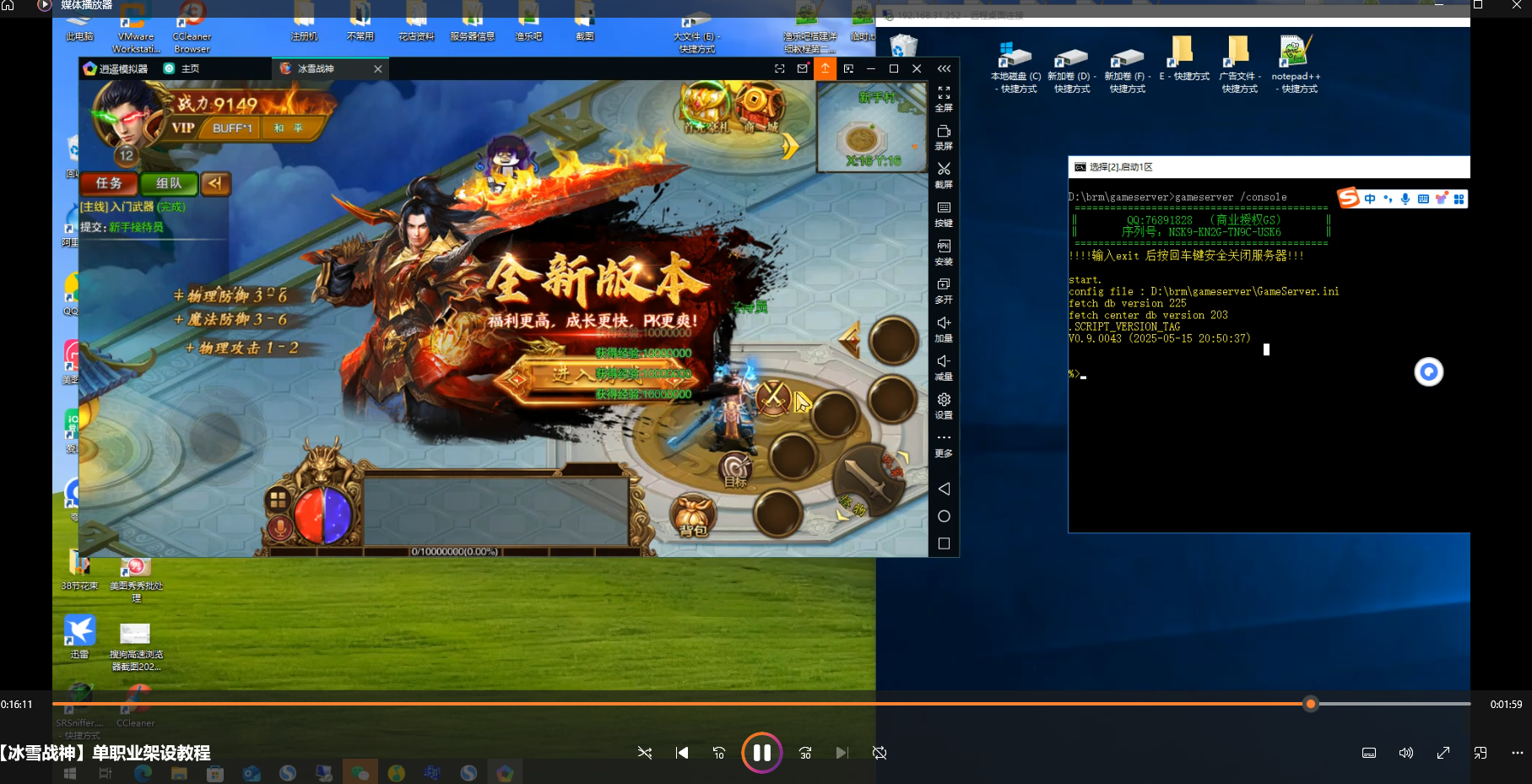The width and height of the screenshot is (1532, 784).
Task: Open emulator 设置 gear icon
Action: [x=944, y=399]
